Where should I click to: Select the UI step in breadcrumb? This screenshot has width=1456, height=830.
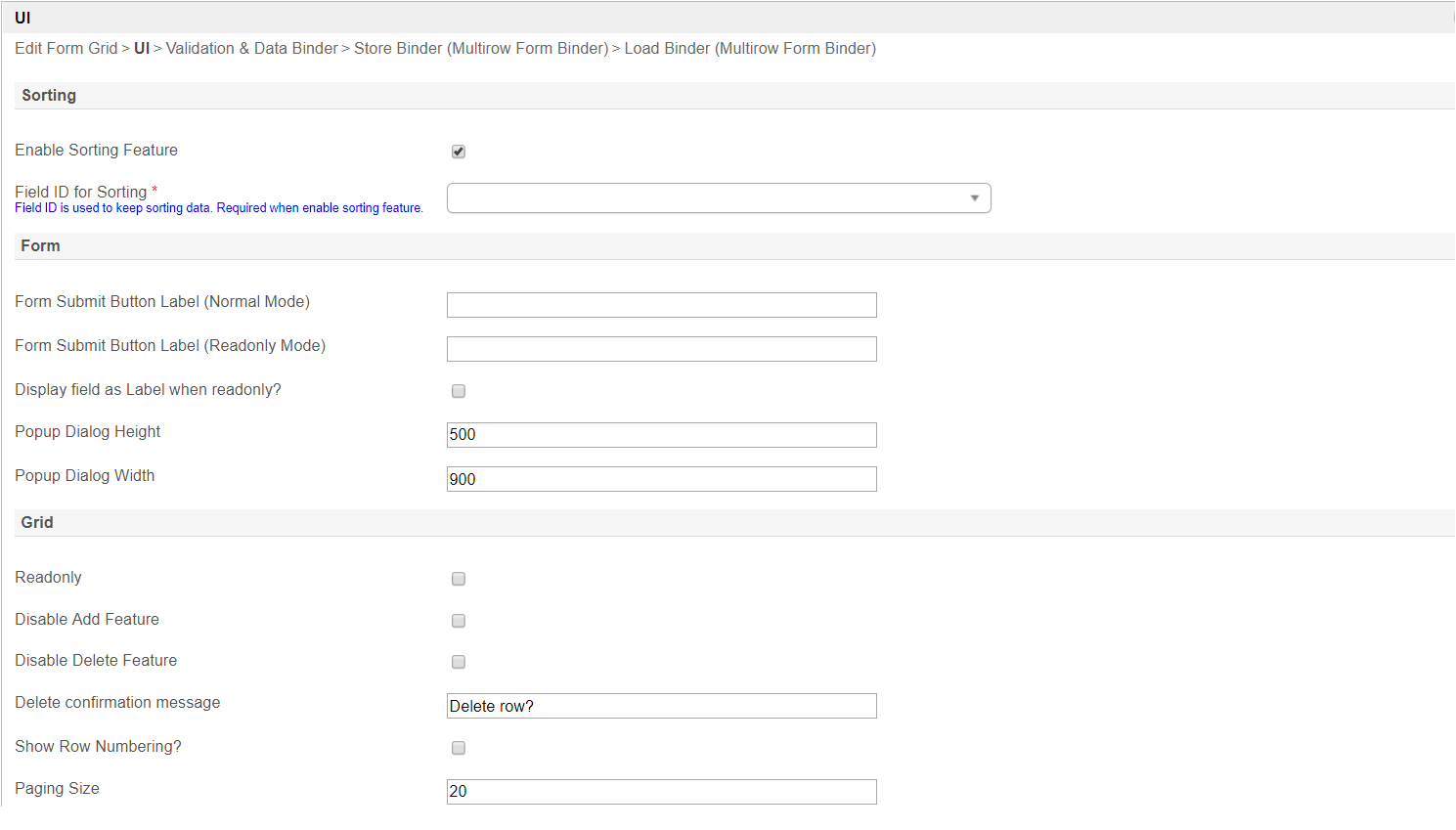[x=142, y=49]
